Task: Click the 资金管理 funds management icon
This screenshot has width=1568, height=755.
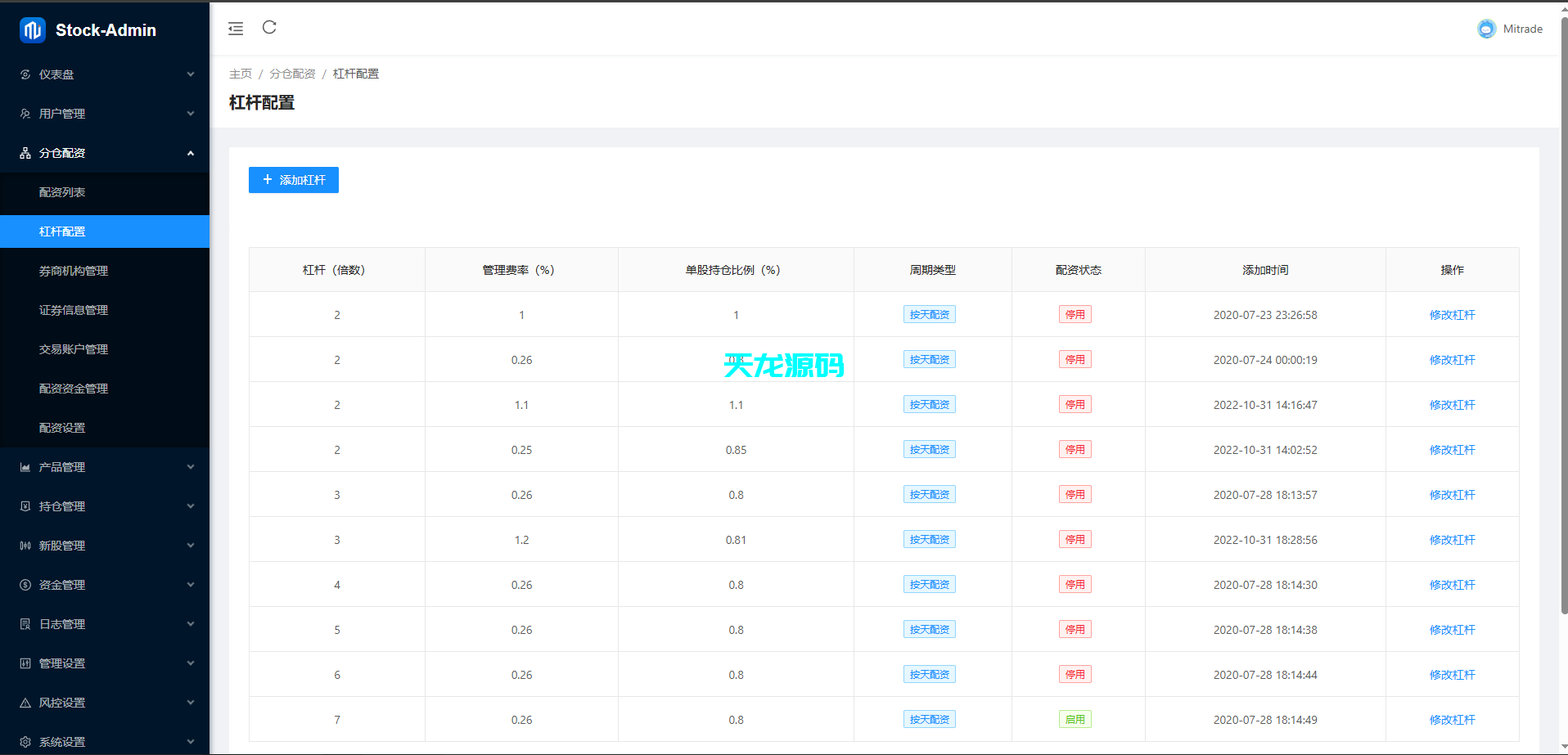Action: 25,585
